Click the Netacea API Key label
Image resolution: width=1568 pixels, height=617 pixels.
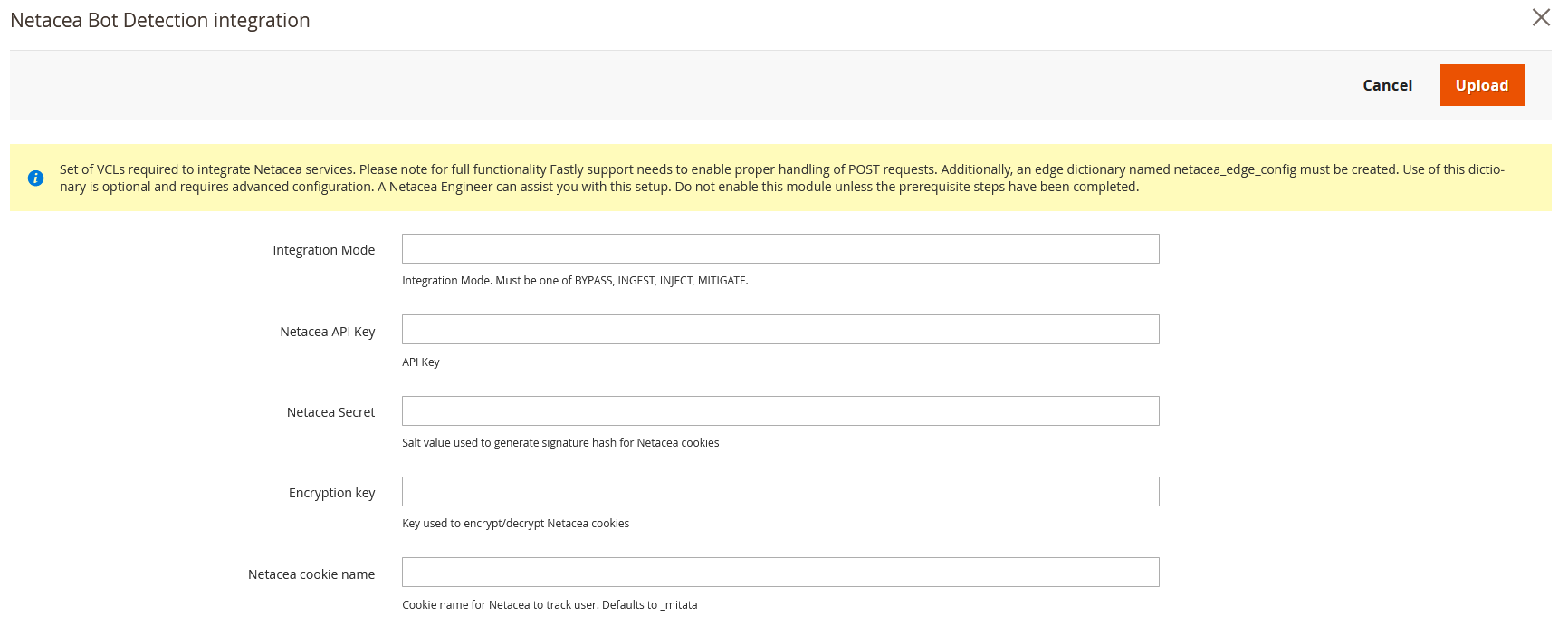[327, 332]
